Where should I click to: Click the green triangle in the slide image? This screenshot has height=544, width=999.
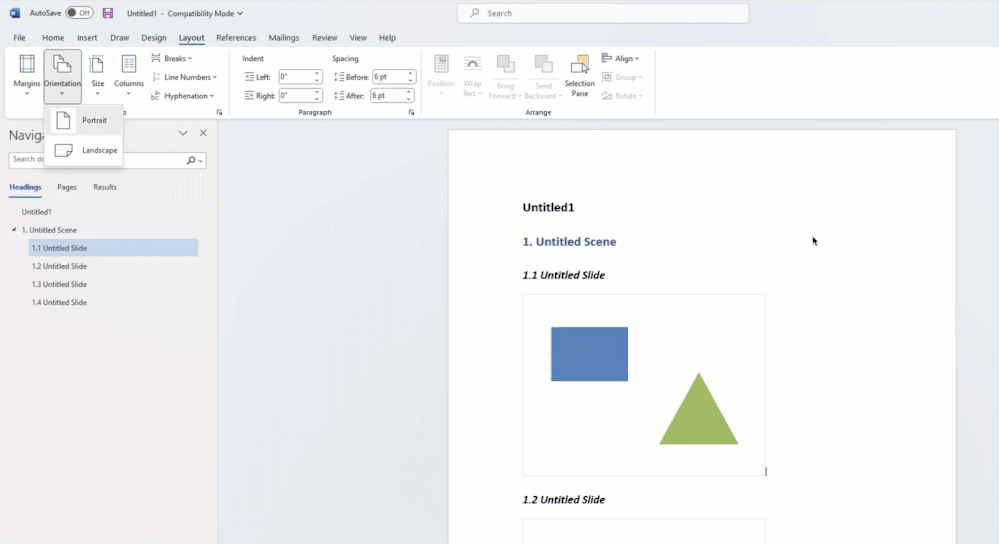coord(699,417)
